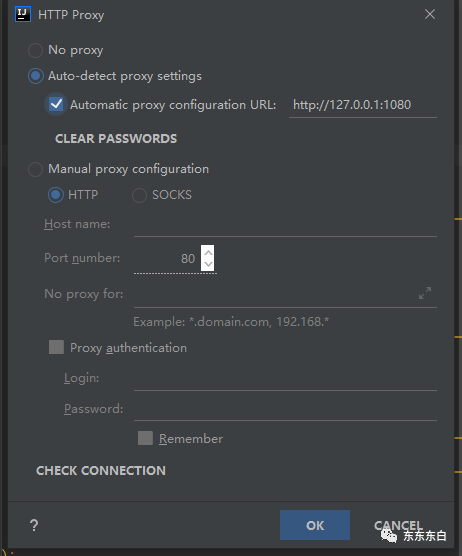Click the IntelliJ IDEA logo icon
The image size is (462, 556).
[23, 14]
